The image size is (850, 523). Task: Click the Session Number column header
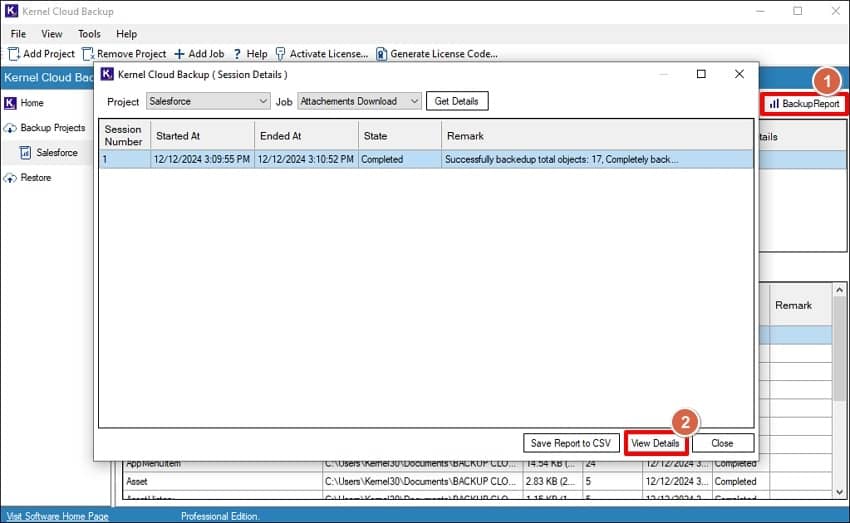click(x=124, y=135)
